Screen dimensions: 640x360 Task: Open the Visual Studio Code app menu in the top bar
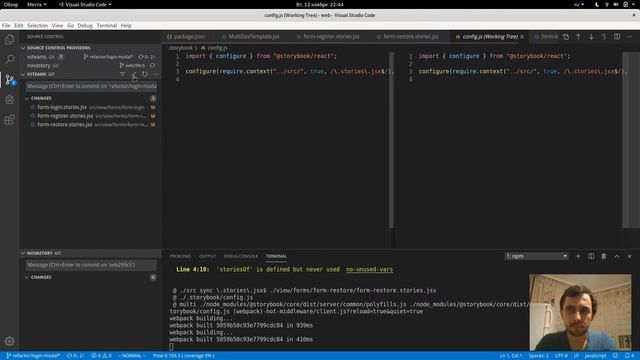(85, 4)
